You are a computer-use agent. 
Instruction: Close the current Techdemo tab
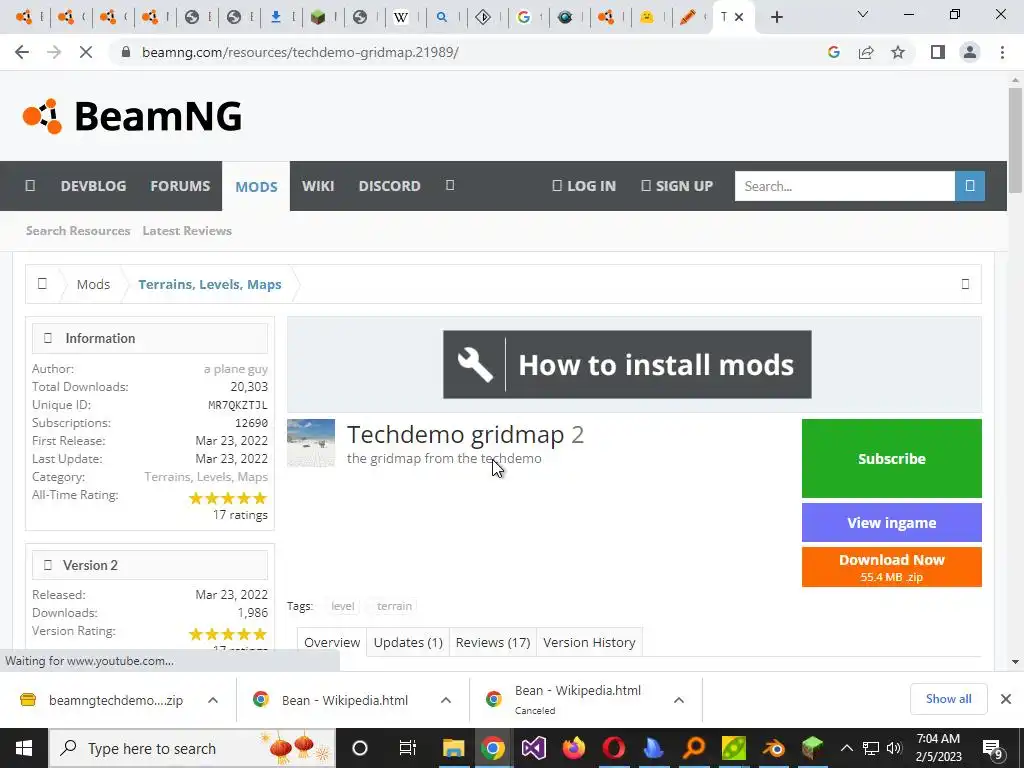point(739,18)
